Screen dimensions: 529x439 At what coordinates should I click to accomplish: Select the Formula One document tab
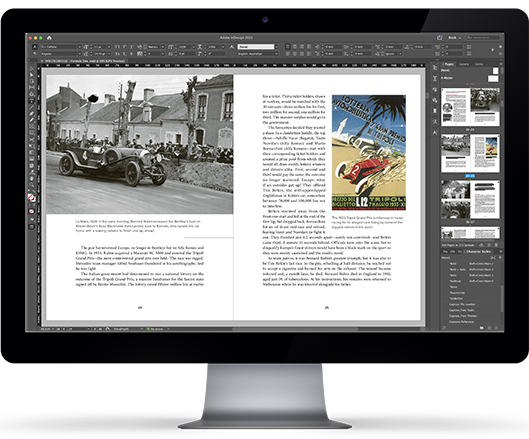pos(82,61)
